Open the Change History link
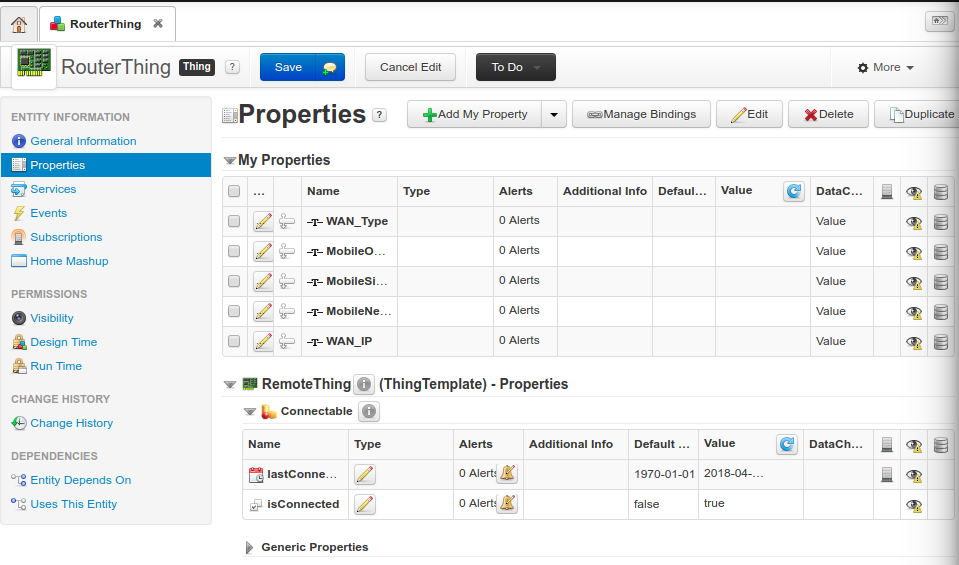 71,423
